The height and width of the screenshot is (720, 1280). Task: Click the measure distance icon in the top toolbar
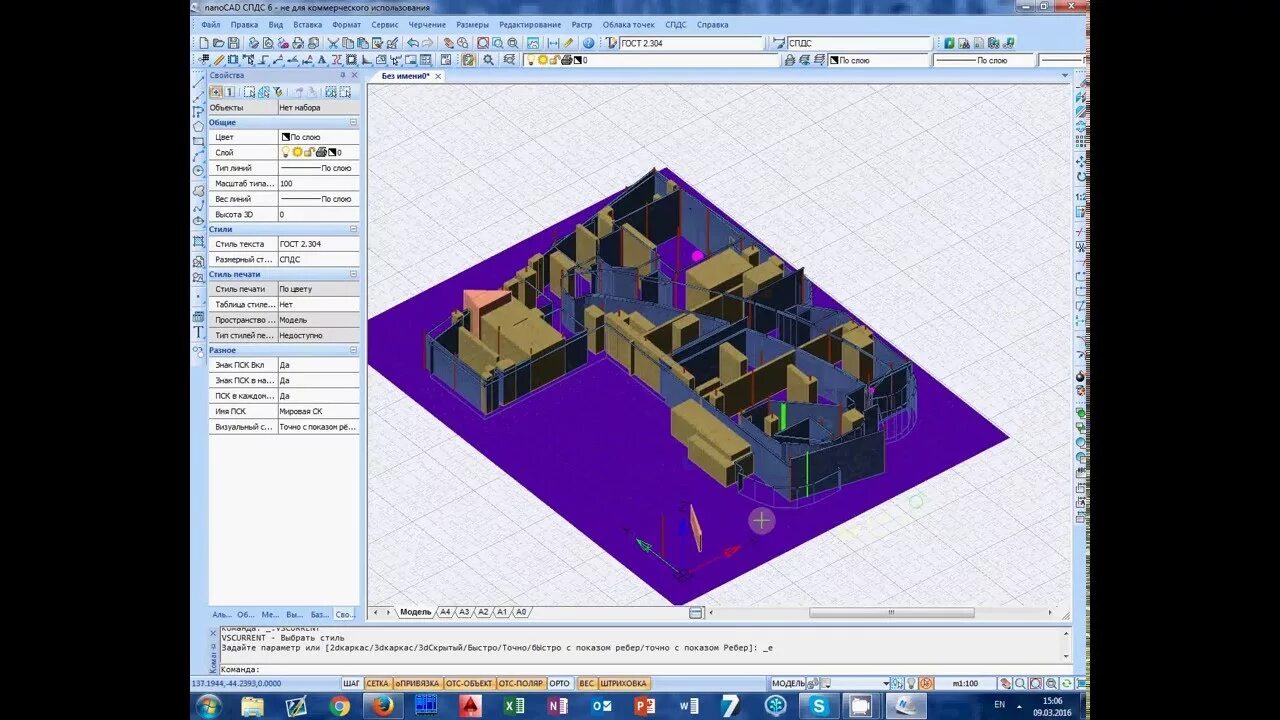pos(553,43)
